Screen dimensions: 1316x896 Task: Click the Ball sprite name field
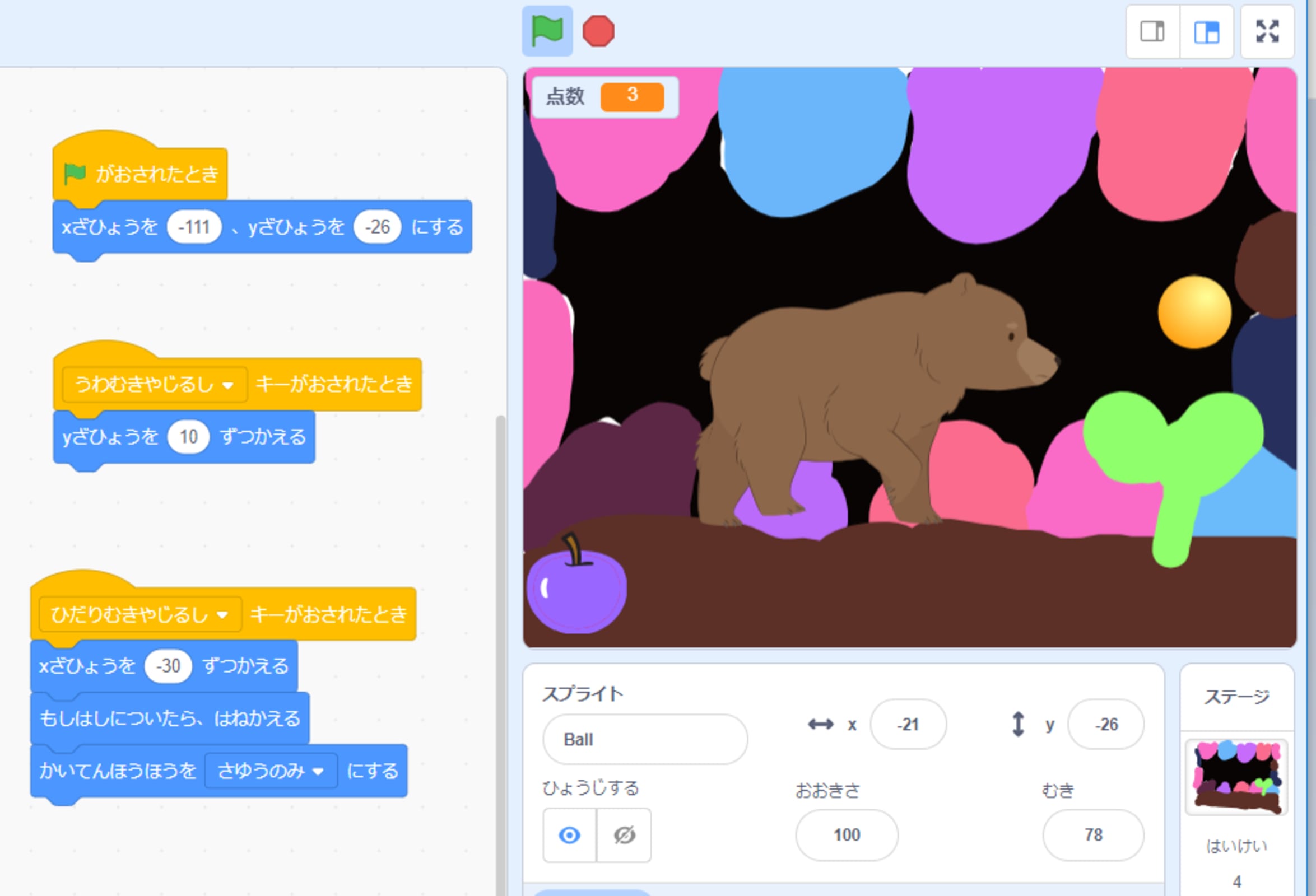[x=644, y=739]
